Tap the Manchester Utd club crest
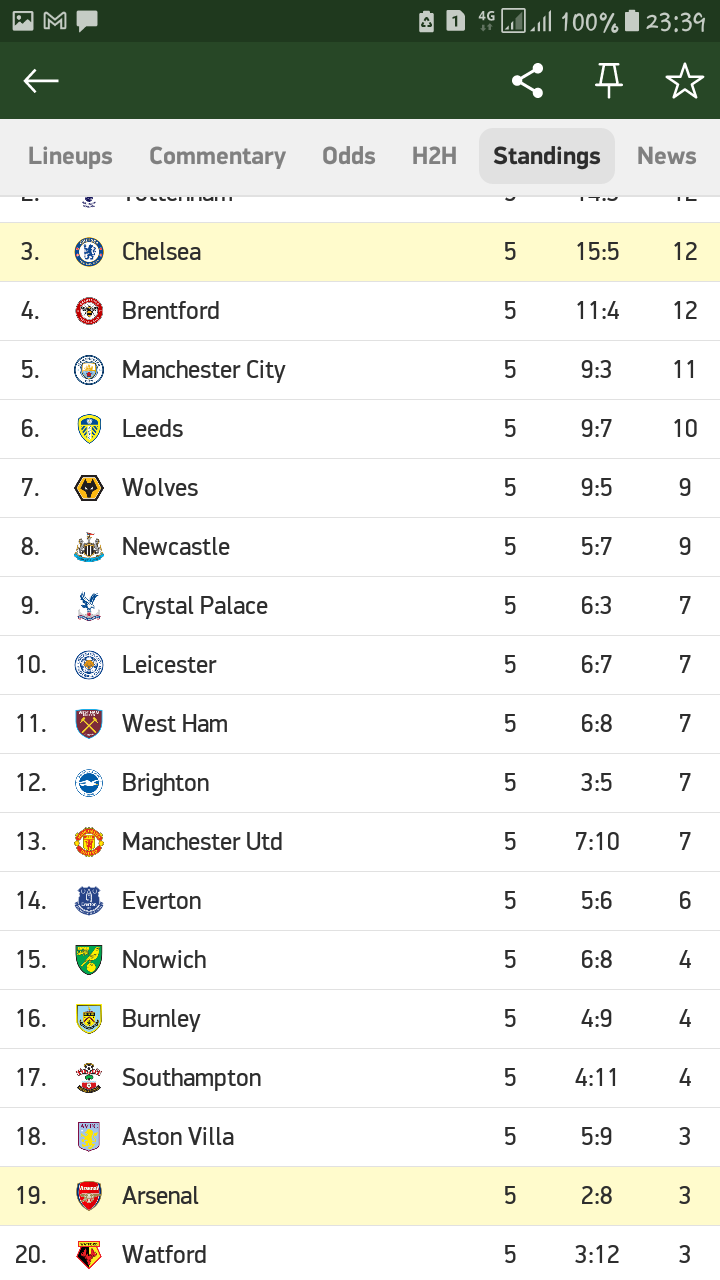 click(x=89, y=842)
